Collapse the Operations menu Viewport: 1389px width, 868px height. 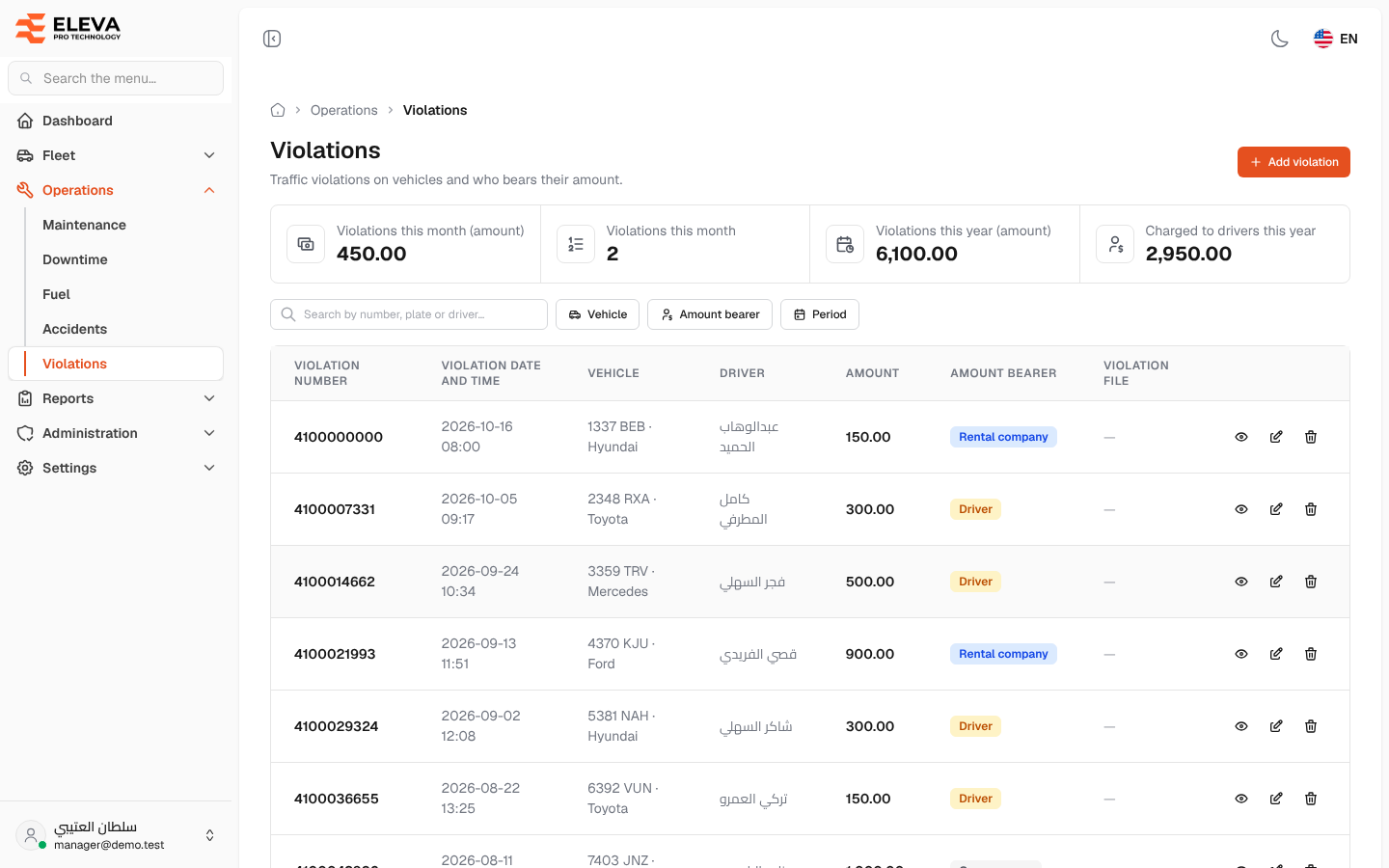116,190
